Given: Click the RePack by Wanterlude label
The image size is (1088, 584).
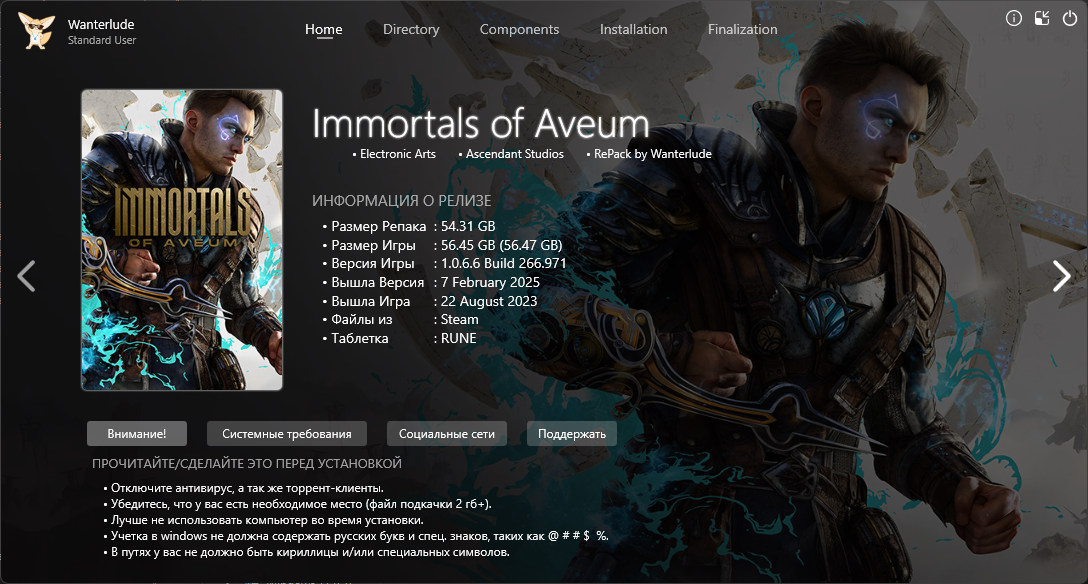Looking at the screenshot, I should [652, 154].
